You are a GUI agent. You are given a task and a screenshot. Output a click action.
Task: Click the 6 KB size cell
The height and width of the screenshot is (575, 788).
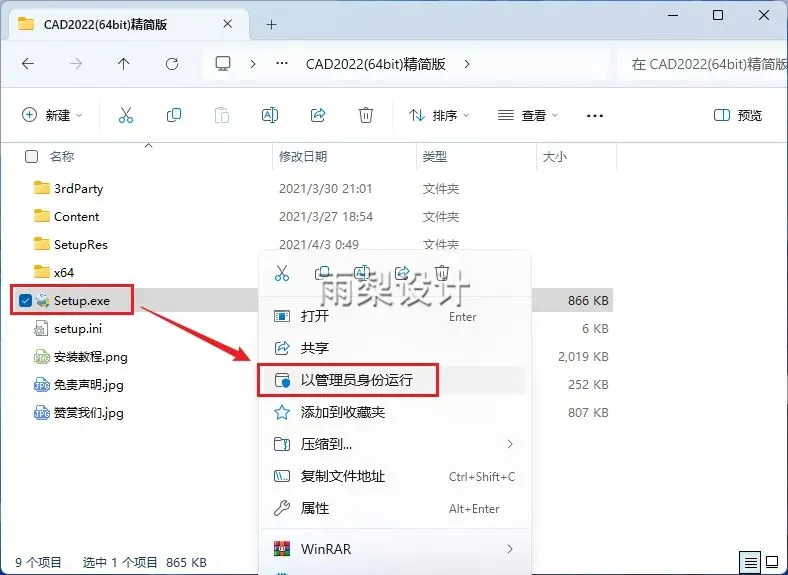tap(595, 329)
